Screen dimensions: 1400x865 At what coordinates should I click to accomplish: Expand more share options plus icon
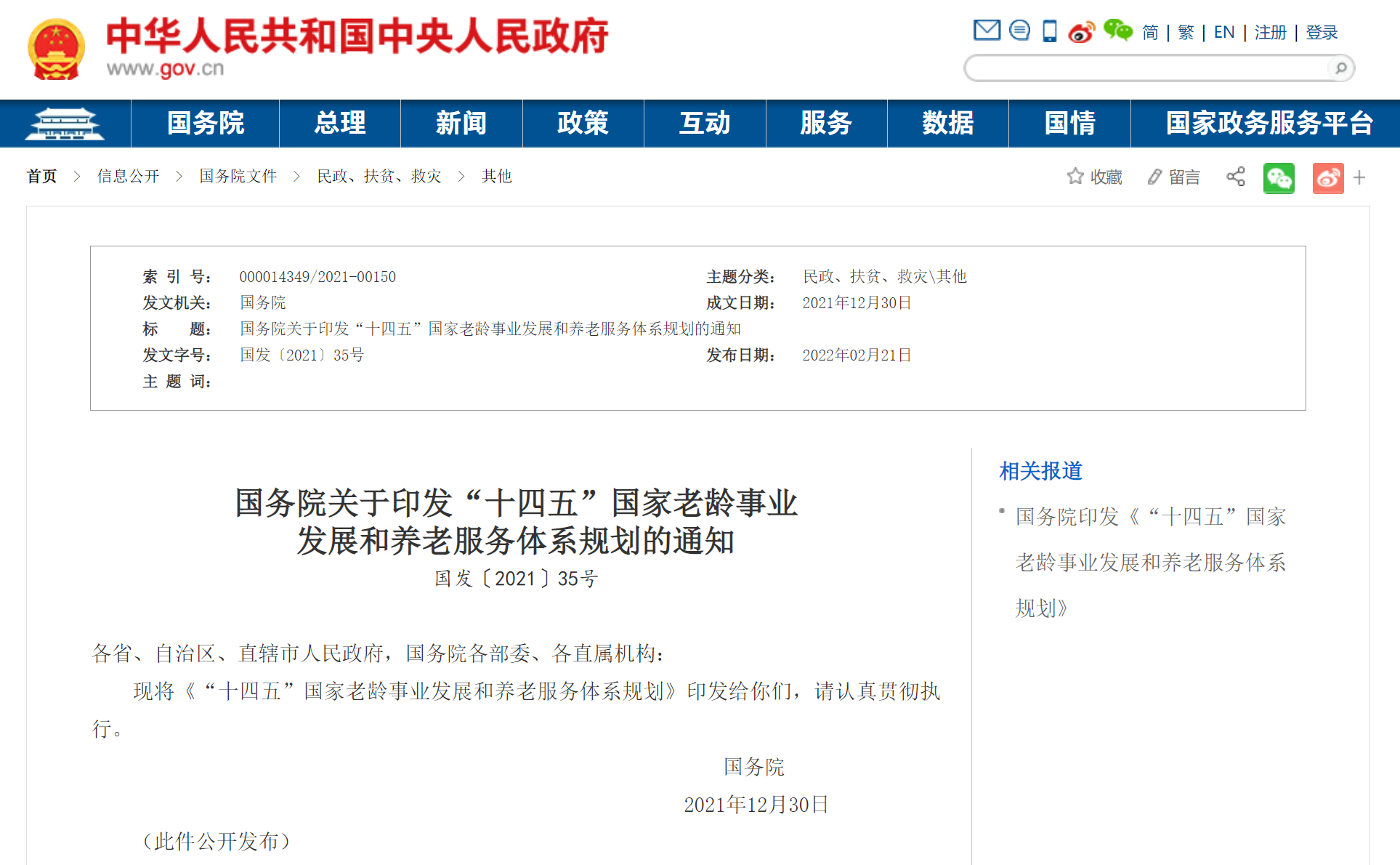click(x=1359, y=178)
